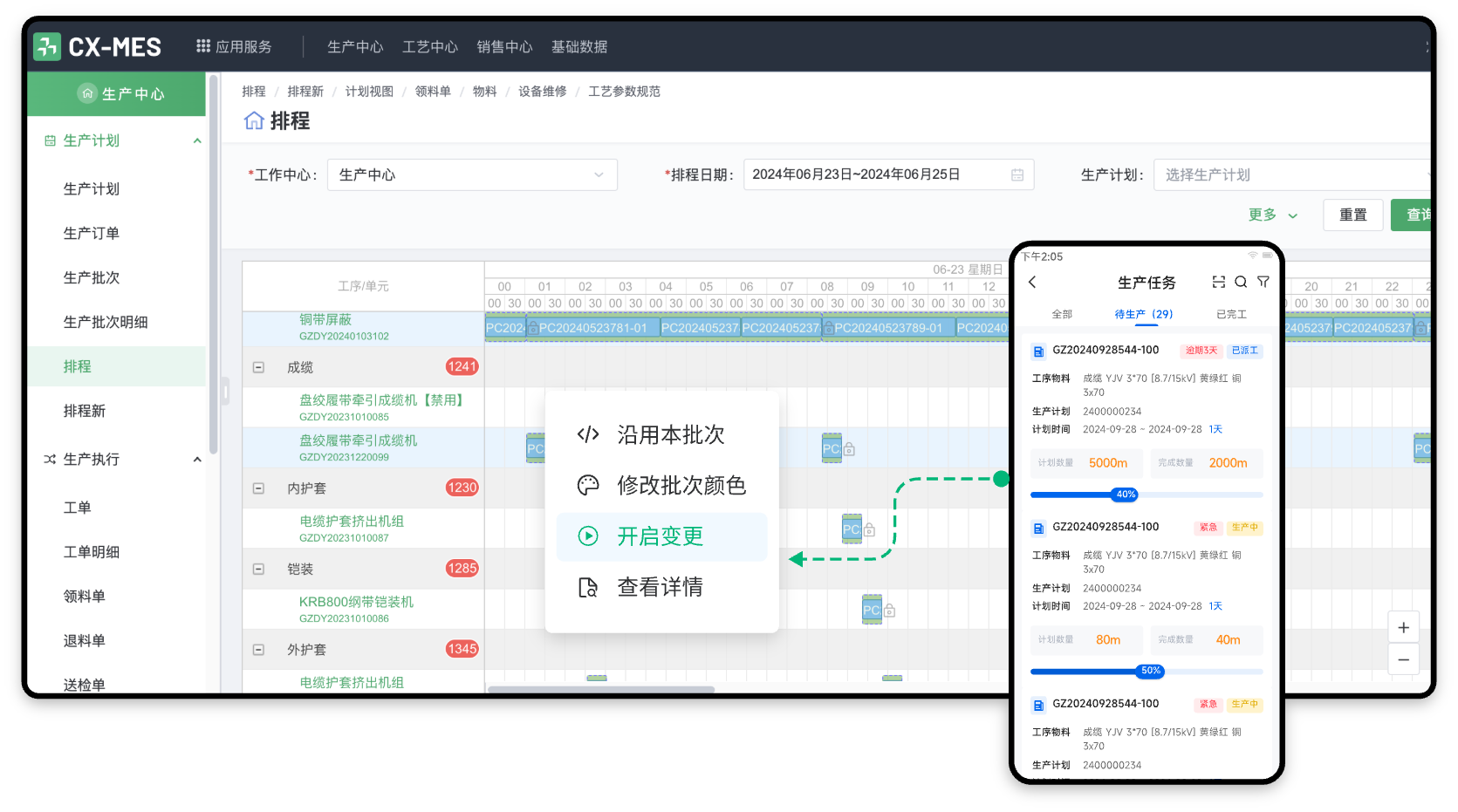Click the gantt horizontal scrollbar
Screen dimensions: 1458x812
coord(601,689)
